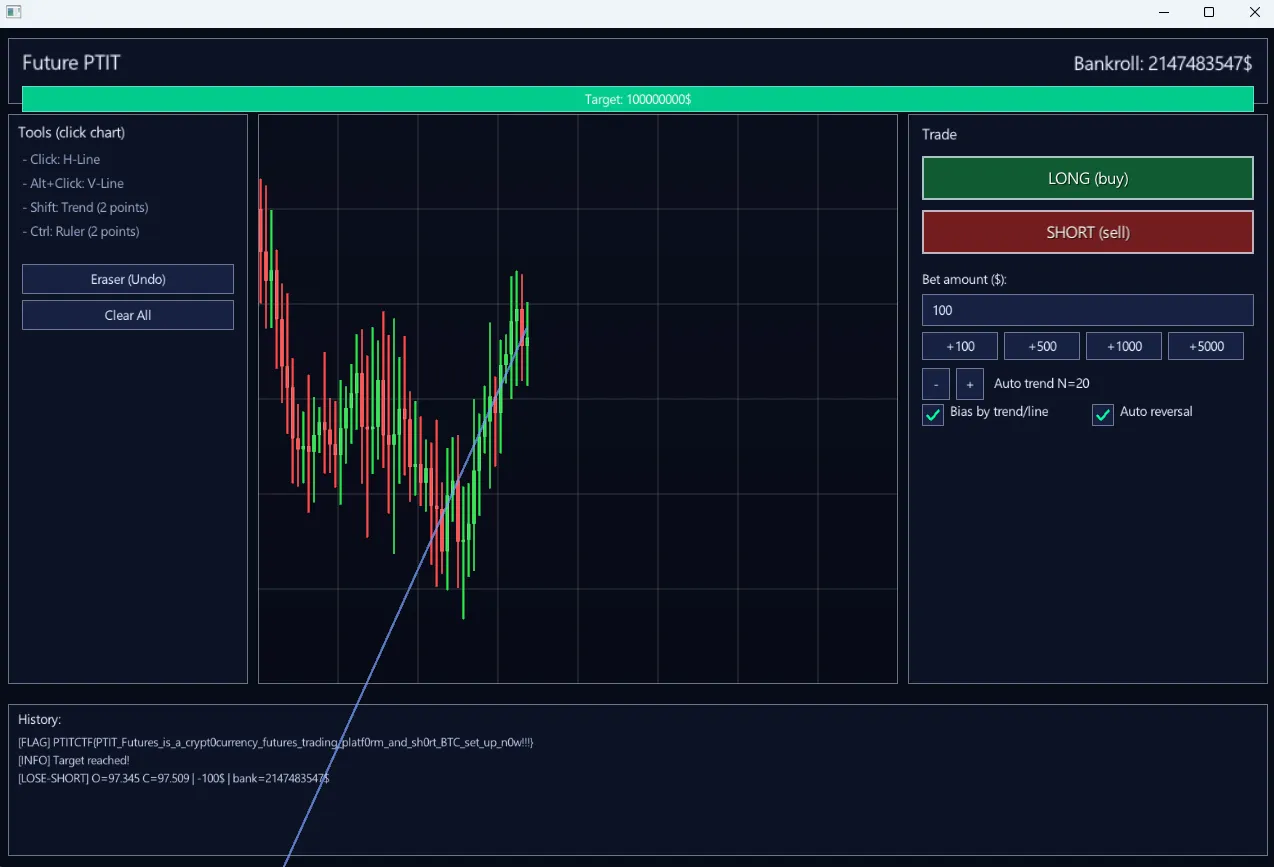
Task: Select the [LOSE-SHORT] history entry
Action: pos(174,778)
